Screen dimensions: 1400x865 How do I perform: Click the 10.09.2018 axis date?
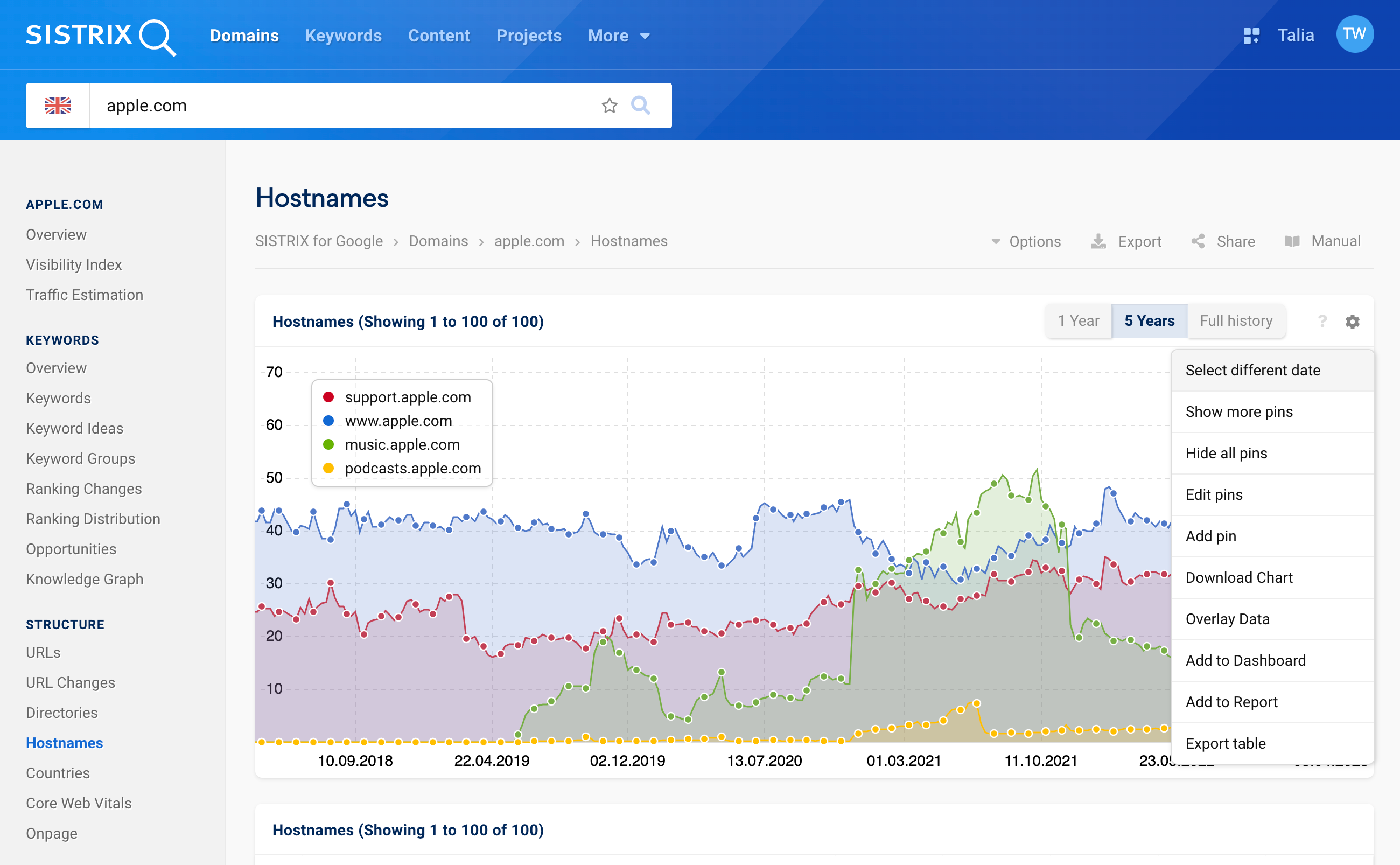(355, 761)
